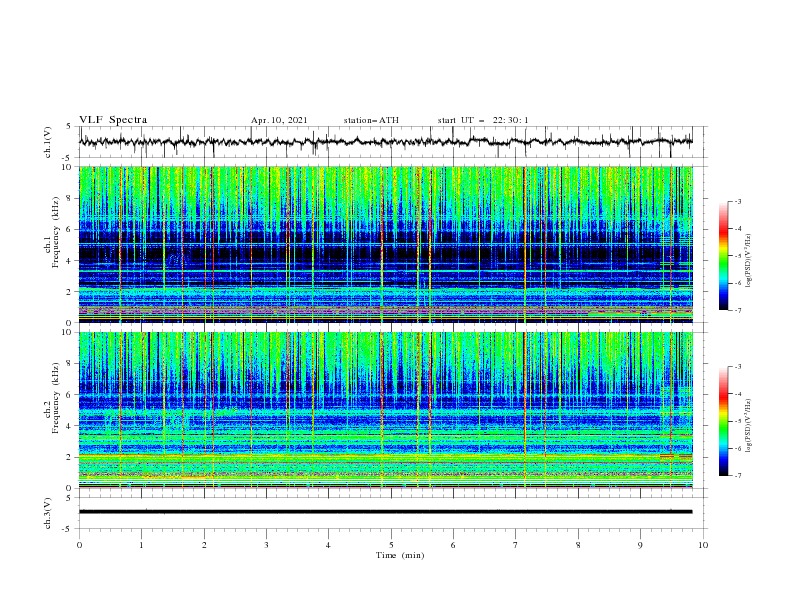Click '10' kHz tick on ch.1 frequency axis
The height and width of the screenshot is (612, 792).
point(68,167)
